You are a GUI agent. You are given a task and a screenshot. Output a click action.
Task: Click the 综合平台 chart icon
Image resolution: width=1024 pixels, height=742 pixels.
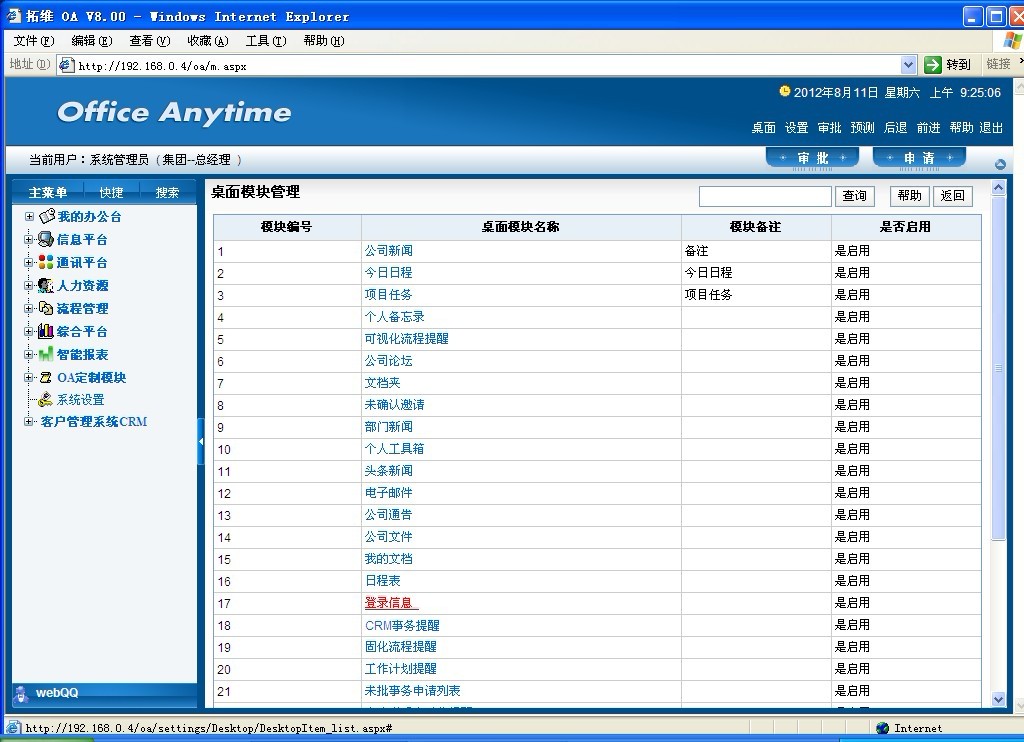pyautogui.click(x=46, y=331)
